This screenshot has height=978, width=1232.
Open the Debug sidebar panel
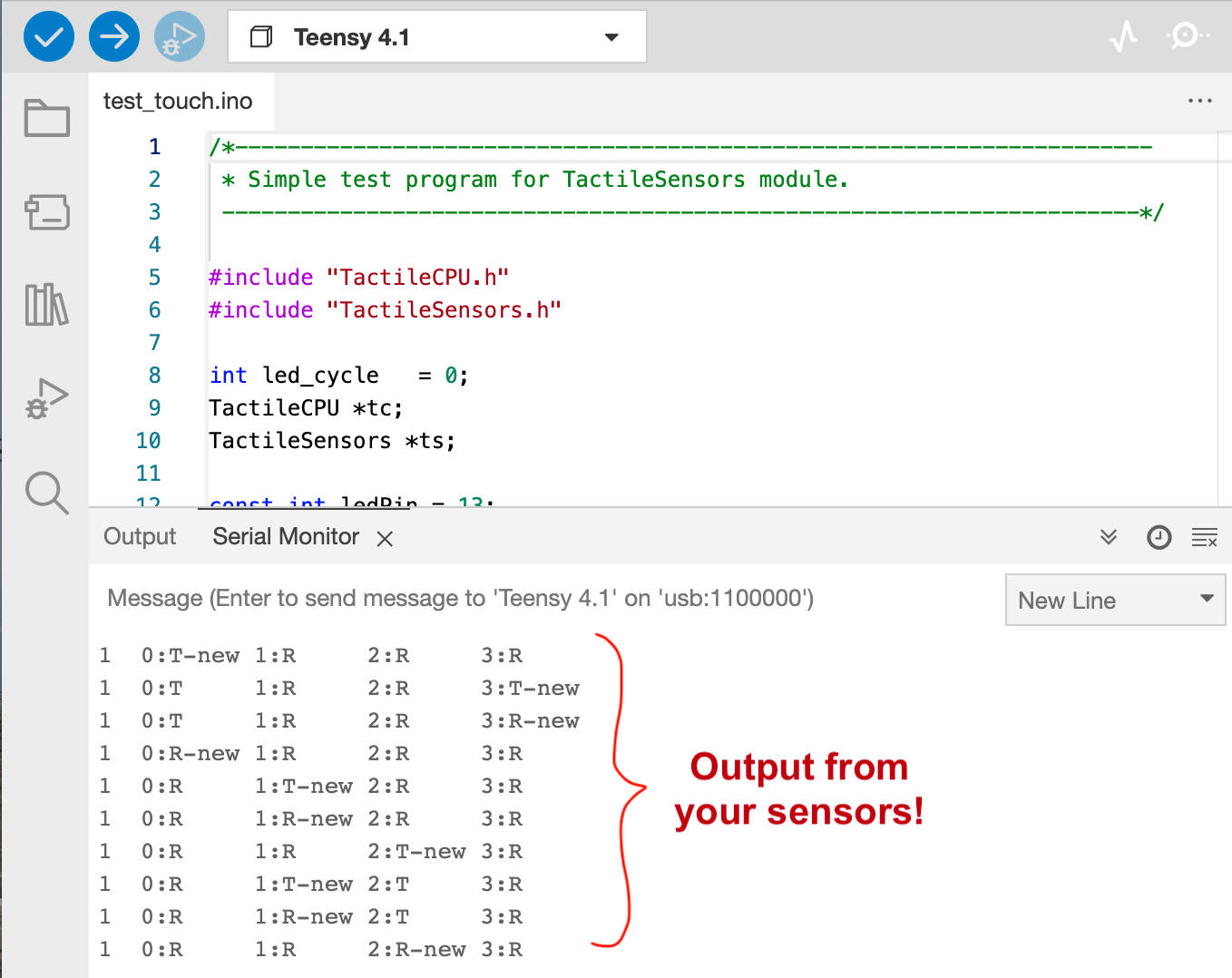pyautogui.click(x=47, y=399)
